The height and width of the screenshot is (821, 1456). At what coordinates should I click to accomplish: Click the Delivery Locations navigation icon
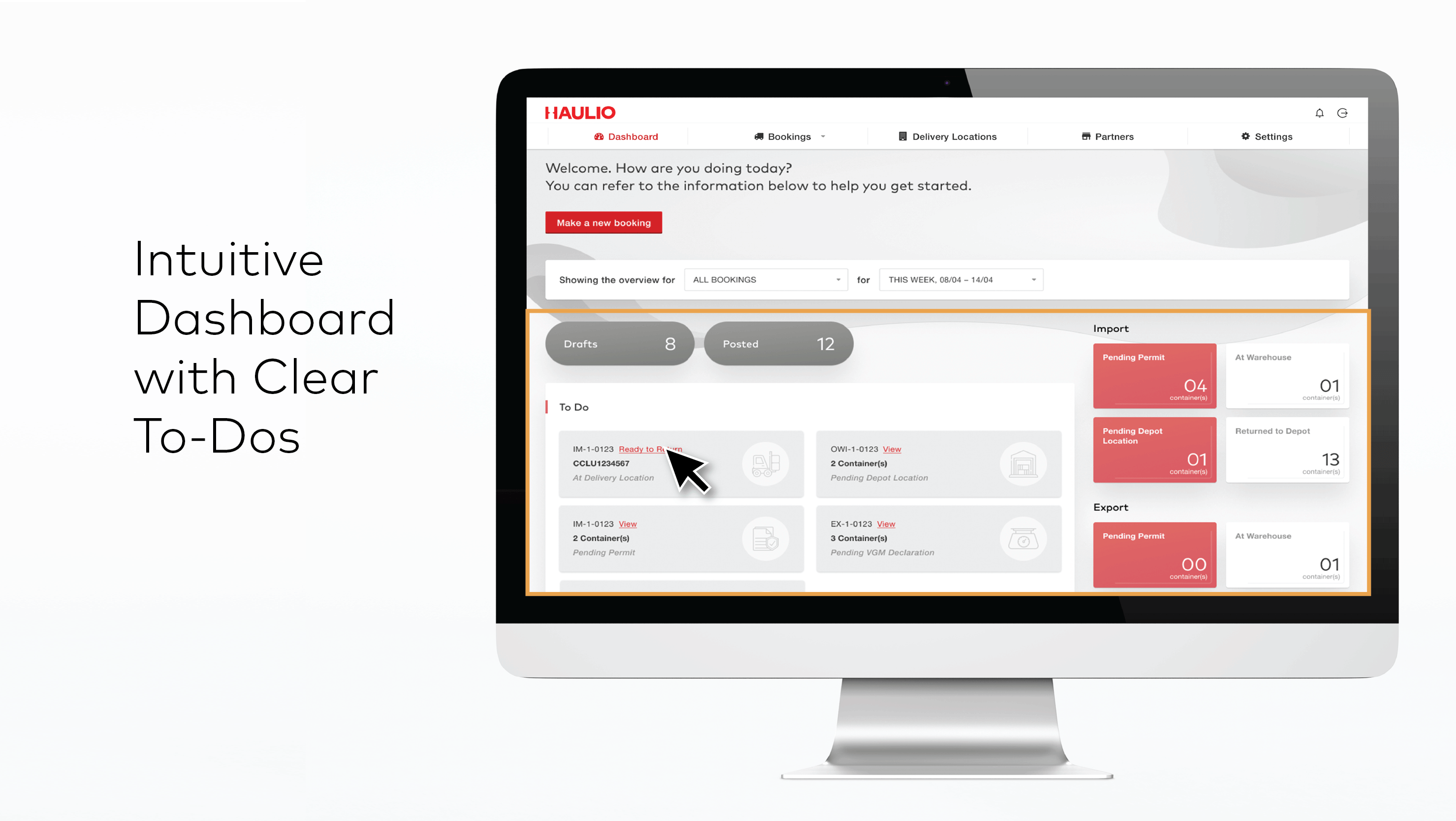point(901,136)
